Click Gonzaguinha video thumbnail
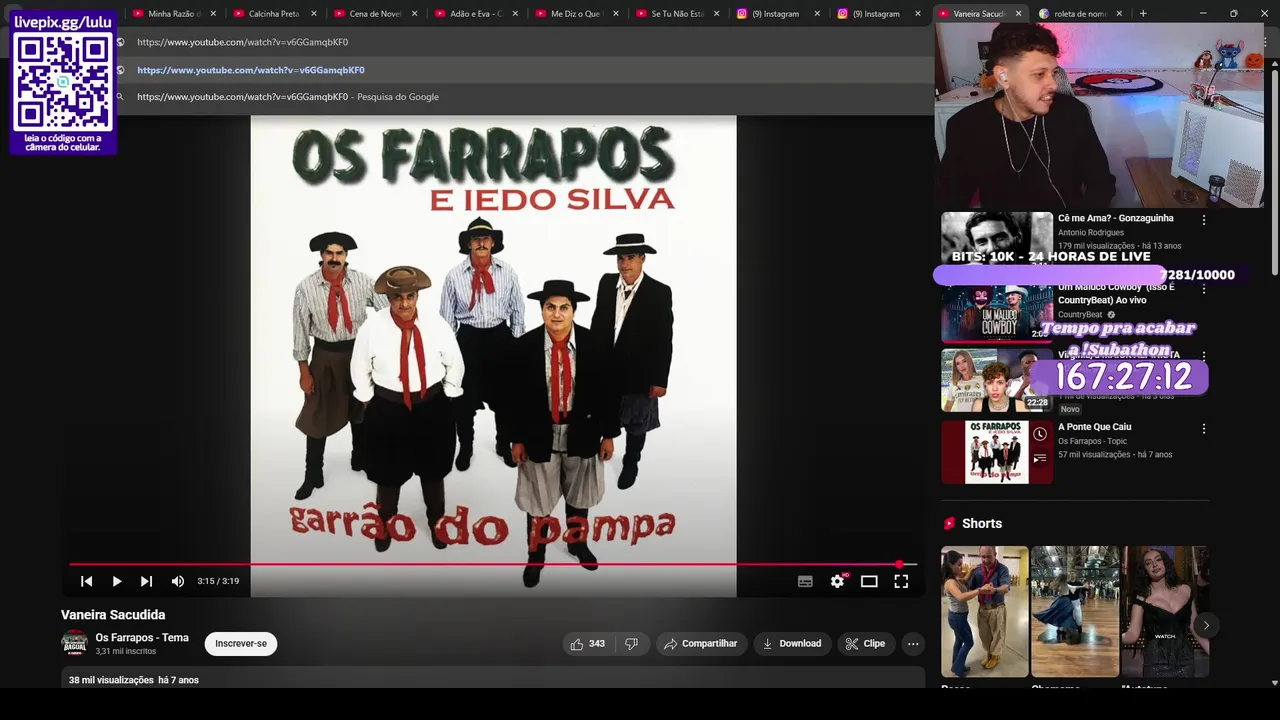This screenshot has height=720, width=1280. click(x=997, y=238)
